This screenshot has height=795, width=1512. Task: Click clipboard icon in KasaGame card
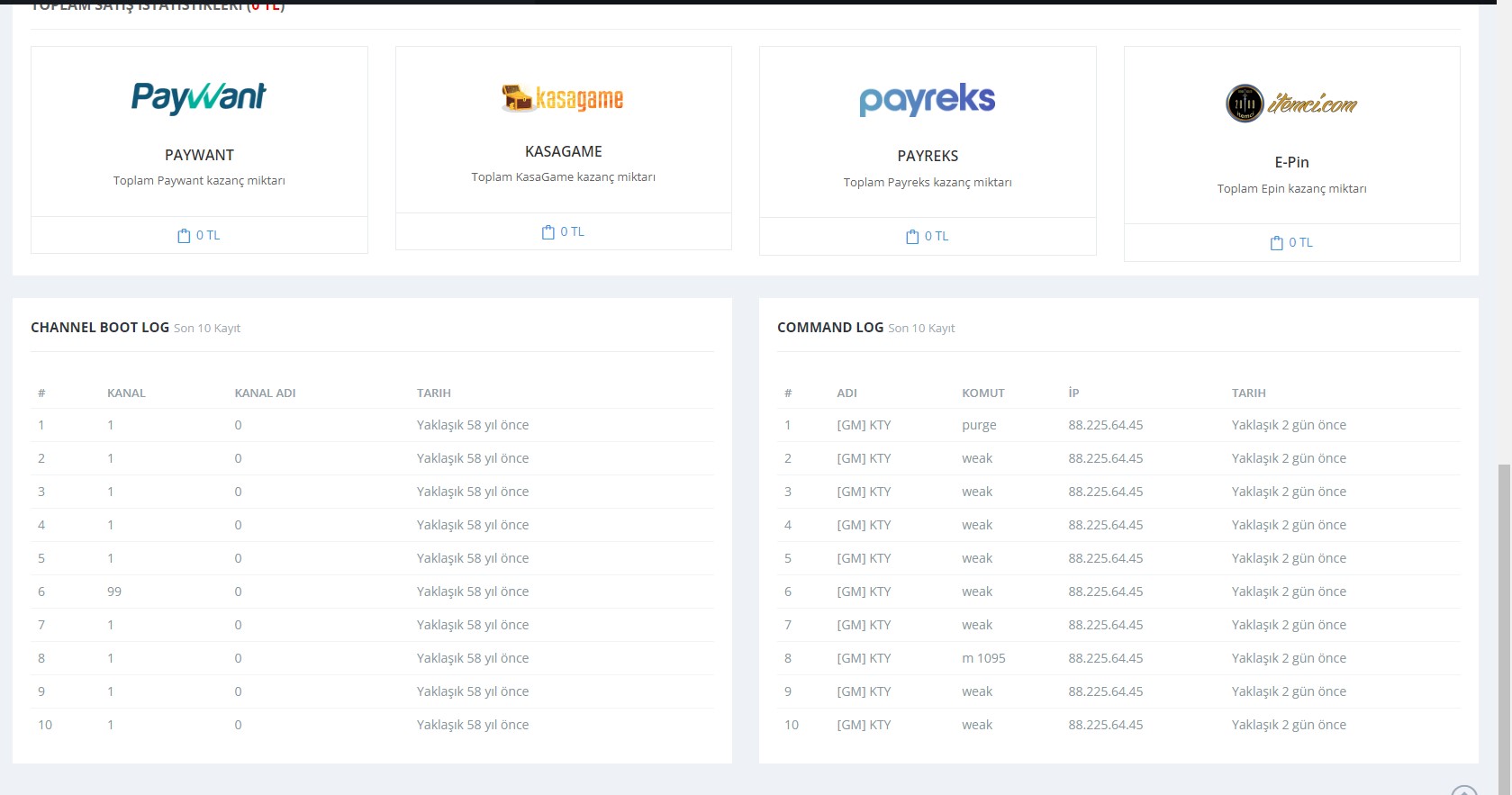point(548,232)
